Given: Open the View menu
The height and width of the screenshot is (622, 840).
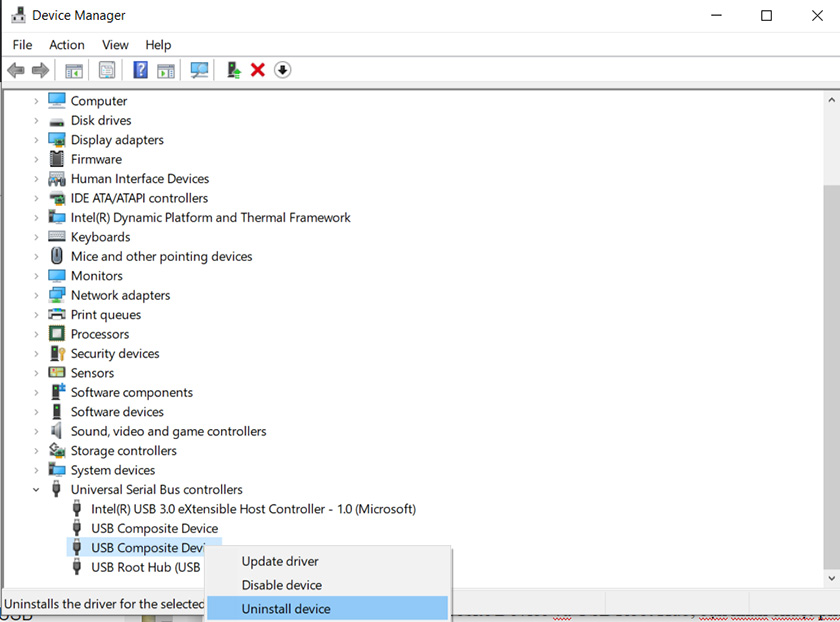Looking at the screenshot, I should click(x=115, y=45).
